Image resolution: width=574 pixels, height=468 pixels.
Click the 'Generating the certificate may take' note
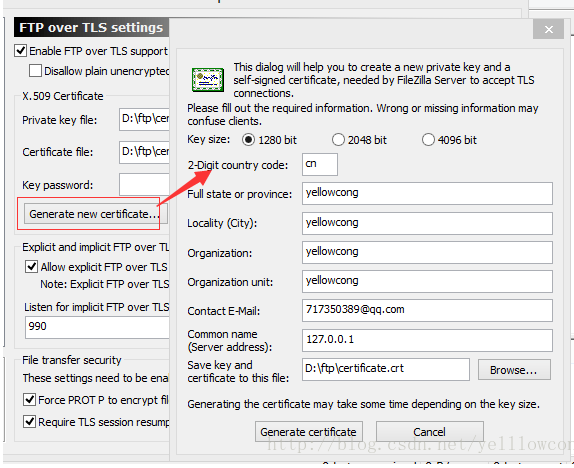tap(364, 404)
